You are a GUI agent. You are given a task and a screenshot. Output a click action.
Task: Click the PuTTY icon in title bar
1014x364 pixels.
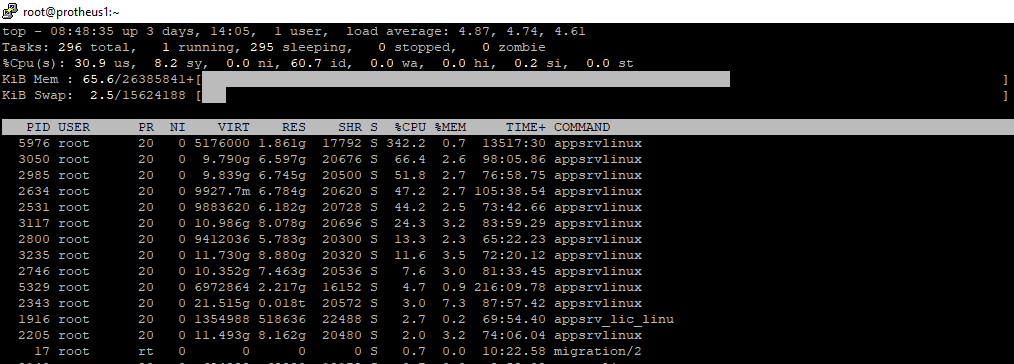click(10, 11)
